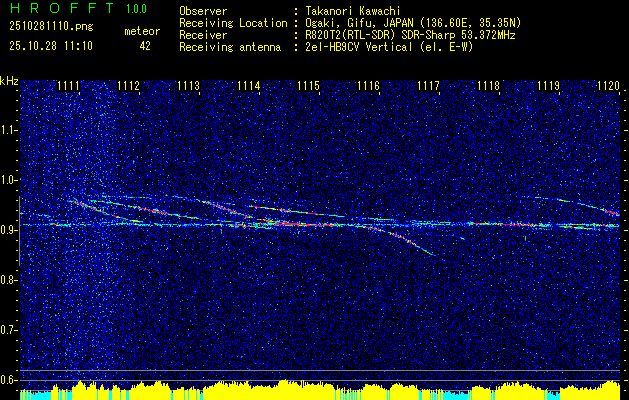The width and height of the screenshot is (629, 400).
Task: Click the 1113 time marker
Action: tap(189, 86)
